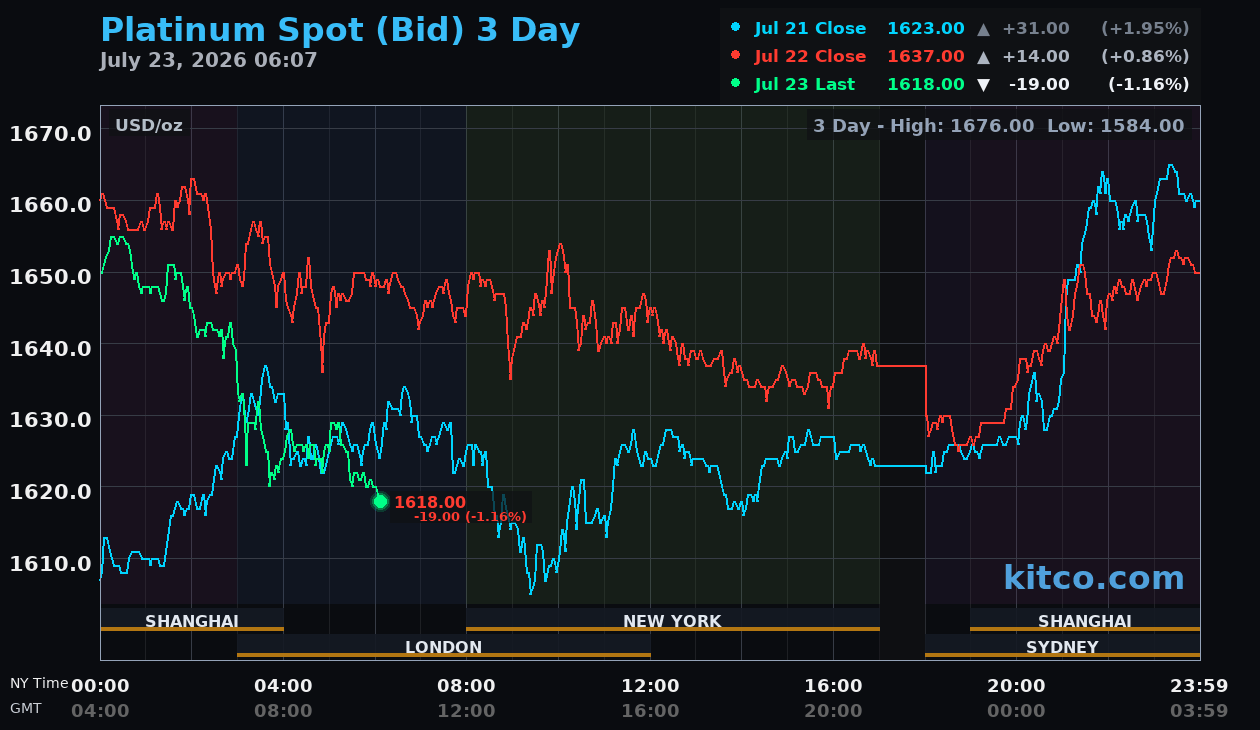1260x730 pixels.
Task: Click the (-1.16%) percent change in the legend
Action: click(1148, 85)
